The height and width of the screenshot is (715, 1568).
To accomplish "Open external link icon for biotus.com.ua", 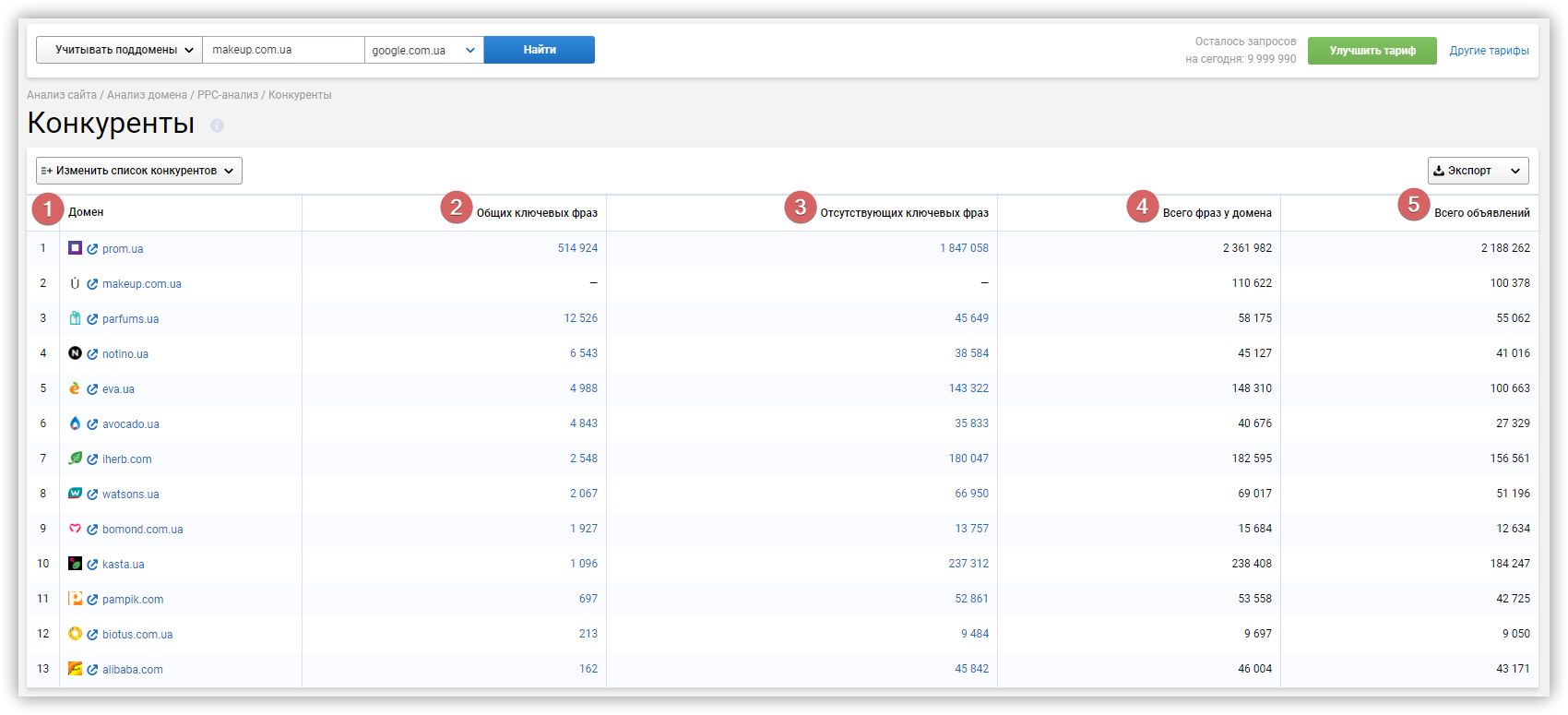I will (x=92, y=635).
